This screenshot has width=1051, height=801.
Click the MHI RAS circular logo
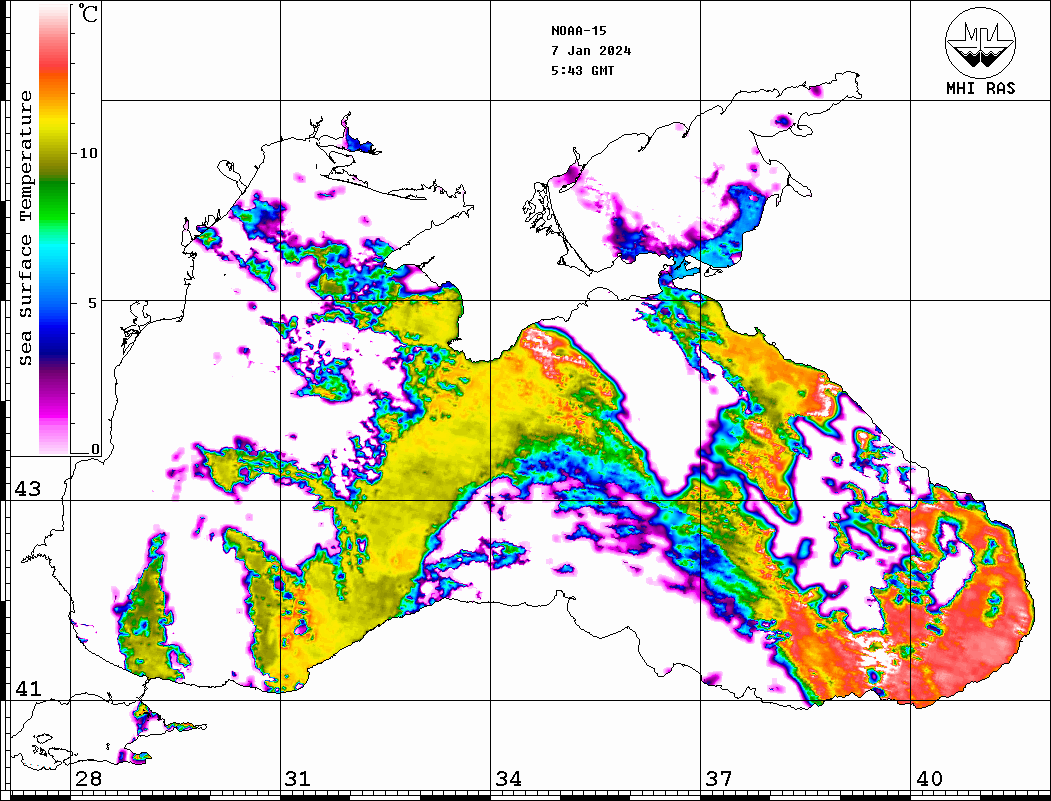(x=980, y=42)
